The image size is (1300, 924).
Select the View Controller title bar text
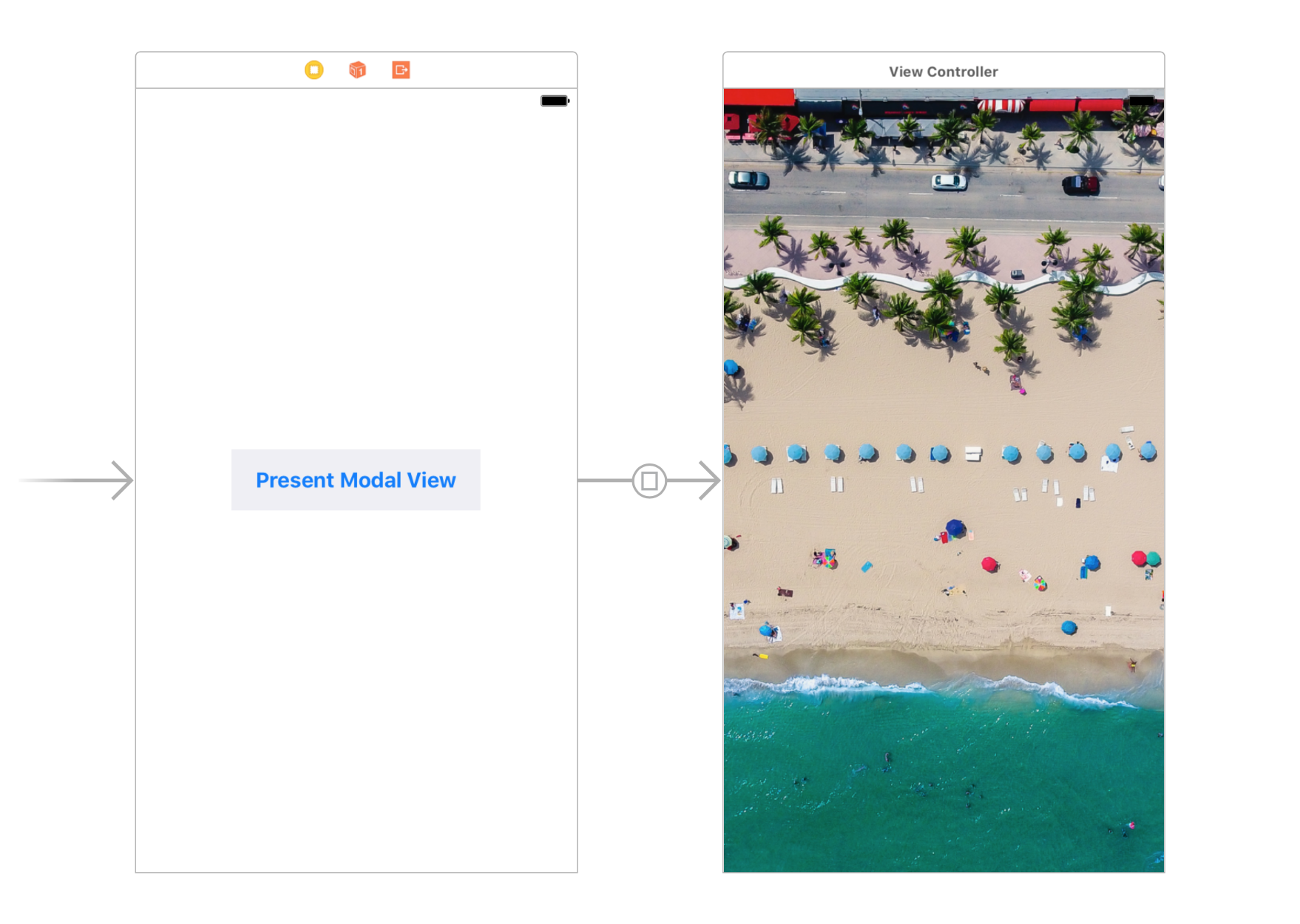(x=943, y=72)
